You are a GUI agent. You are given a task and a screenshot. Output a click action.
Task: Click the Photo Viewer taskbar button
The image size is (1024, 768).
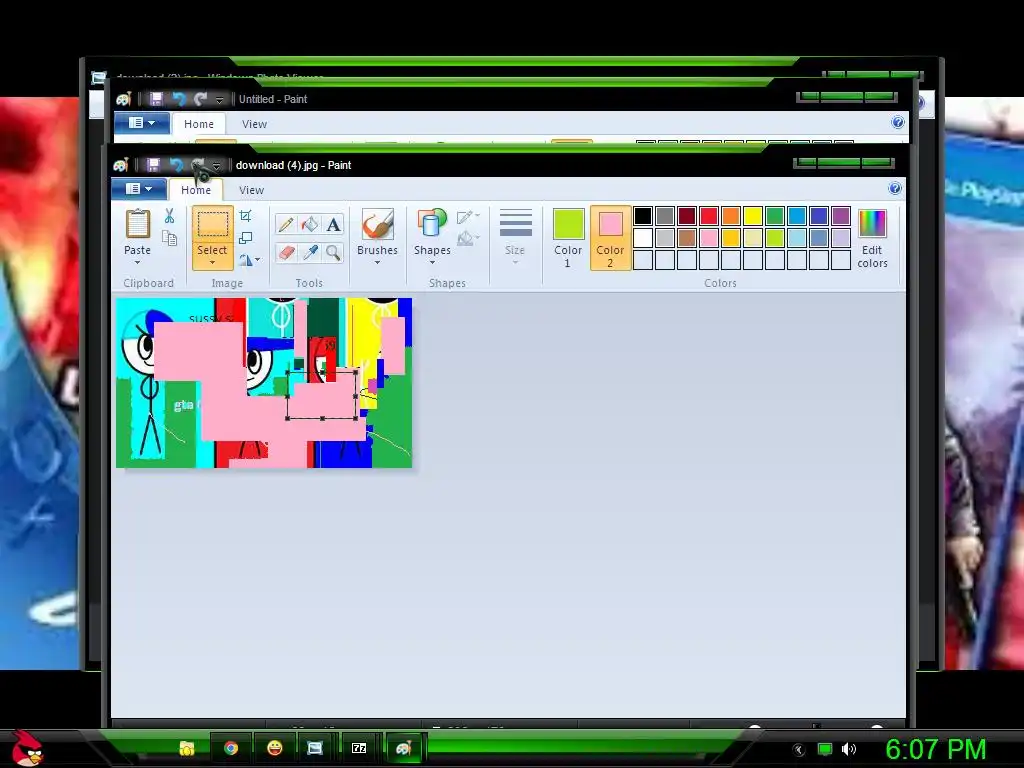coord(315,748)
